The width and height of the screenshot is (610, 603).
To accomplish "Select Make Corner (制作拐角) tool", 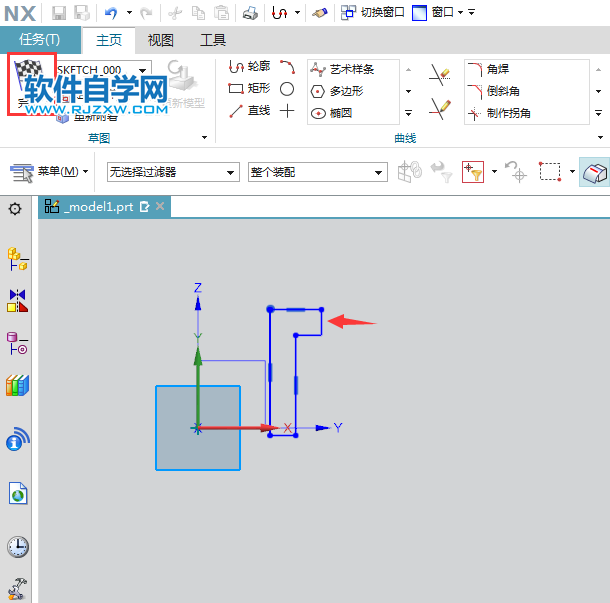I will click(500, 113).
